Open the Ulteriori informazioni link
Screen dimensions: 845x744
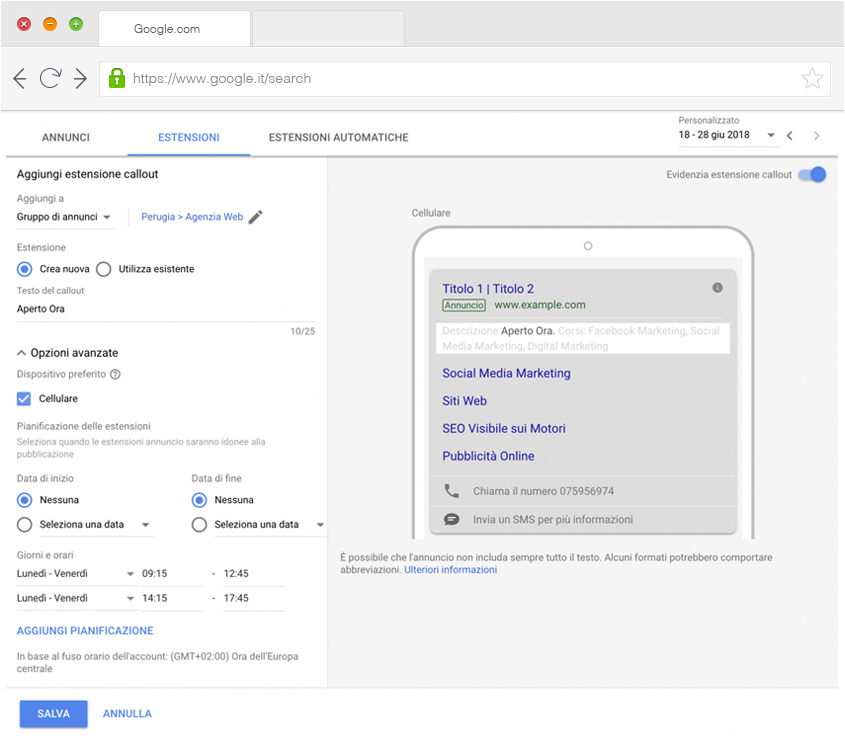(451, 570)
